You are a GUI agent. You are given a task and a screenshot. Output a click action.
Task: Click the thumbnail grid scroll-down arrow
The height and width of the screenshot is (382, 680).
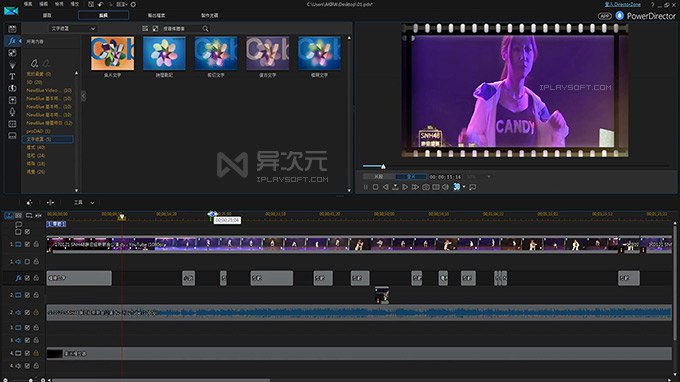click(x=349, y=190)
